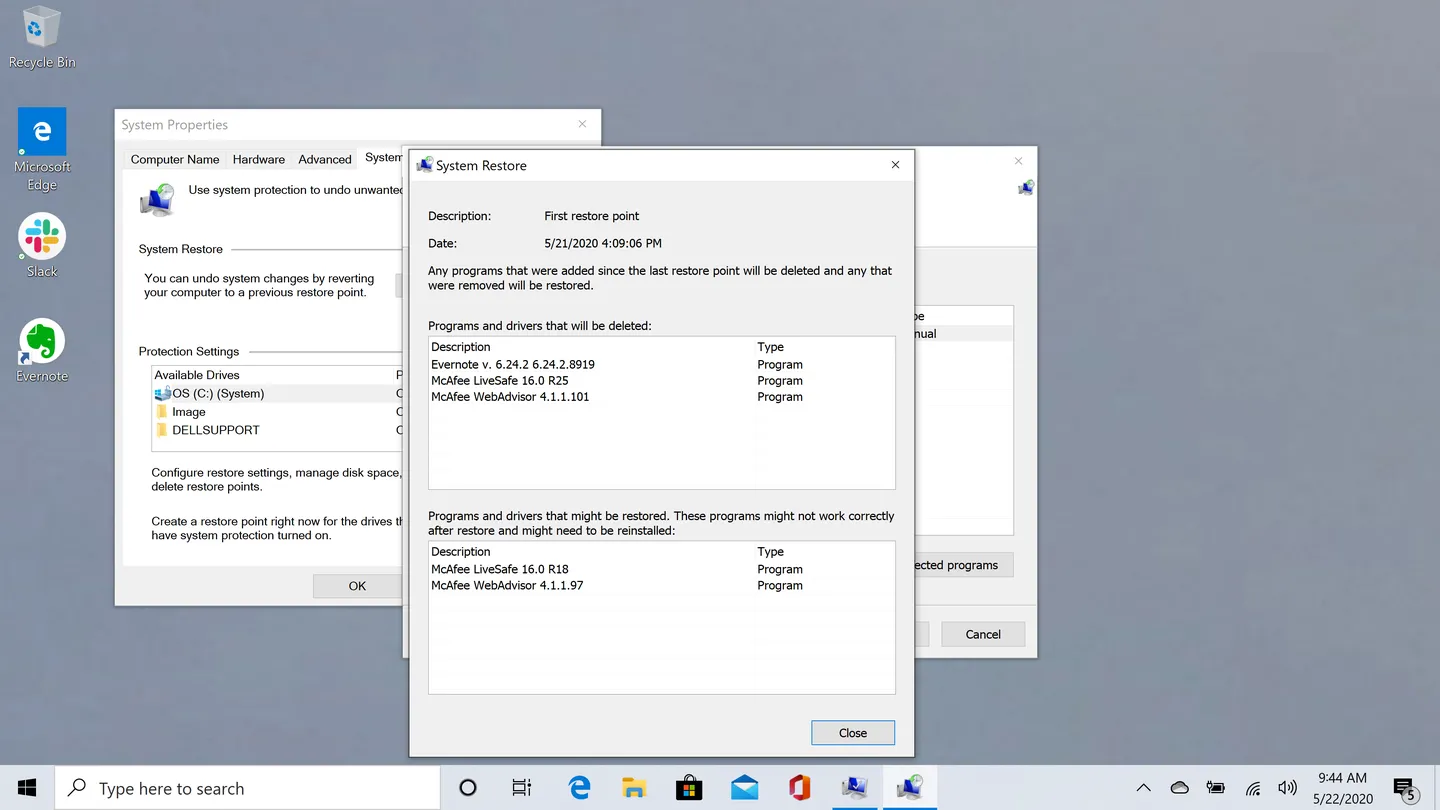Close the affected programs dialog

click(853, 733)
